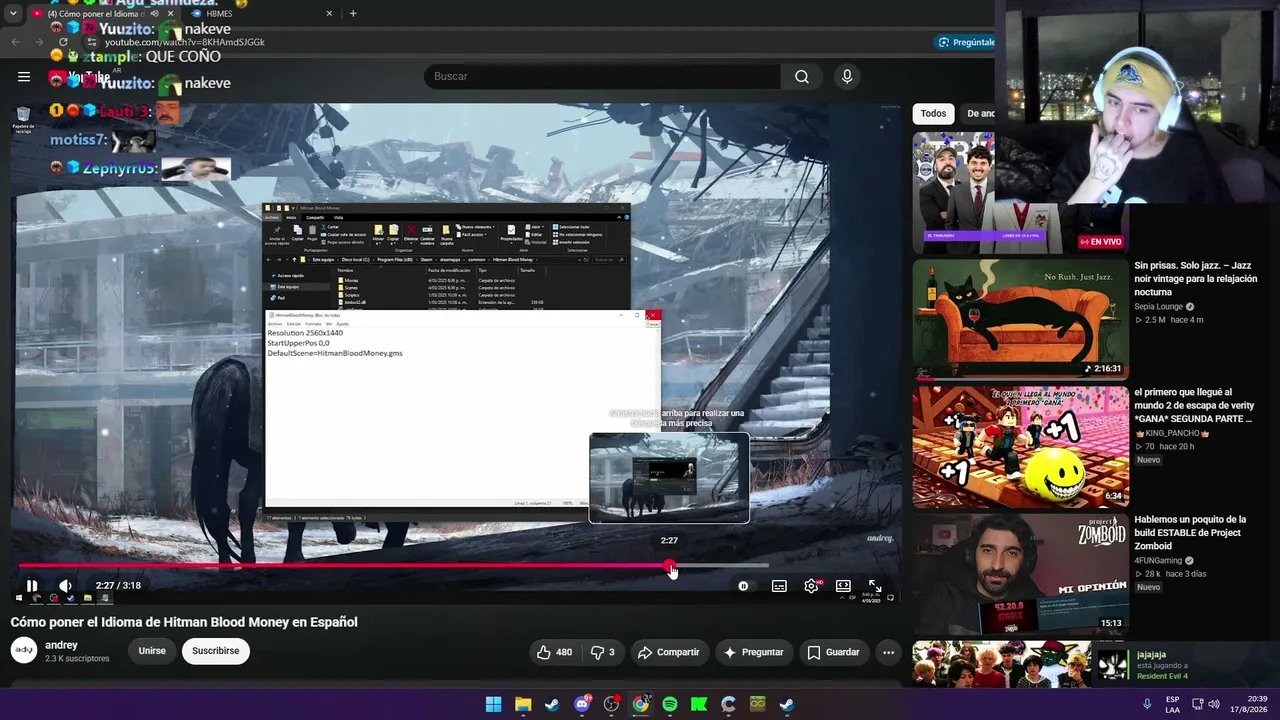The image size is (1280, 720).
Task: Open video titled Sin prisas. Solo jazz
Action: [1195, 279]
